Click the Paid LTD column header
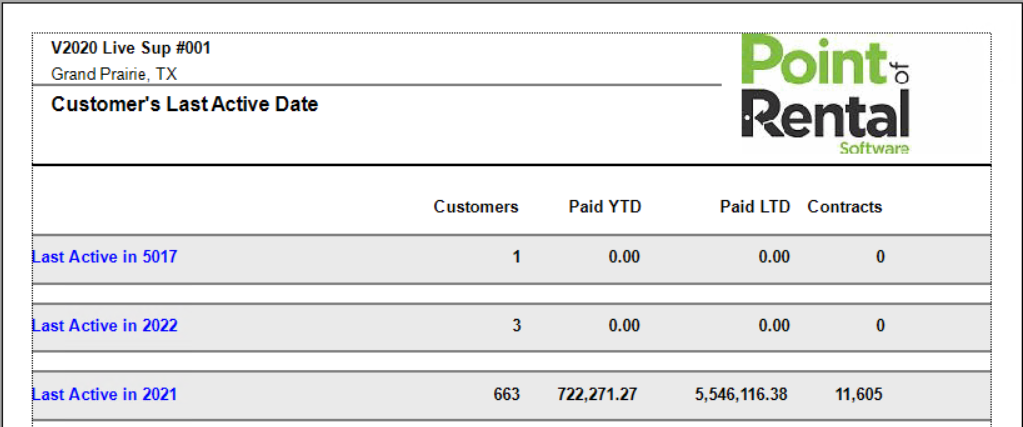The height and width of the screenshot is (427, 1023). coord(755,207)
